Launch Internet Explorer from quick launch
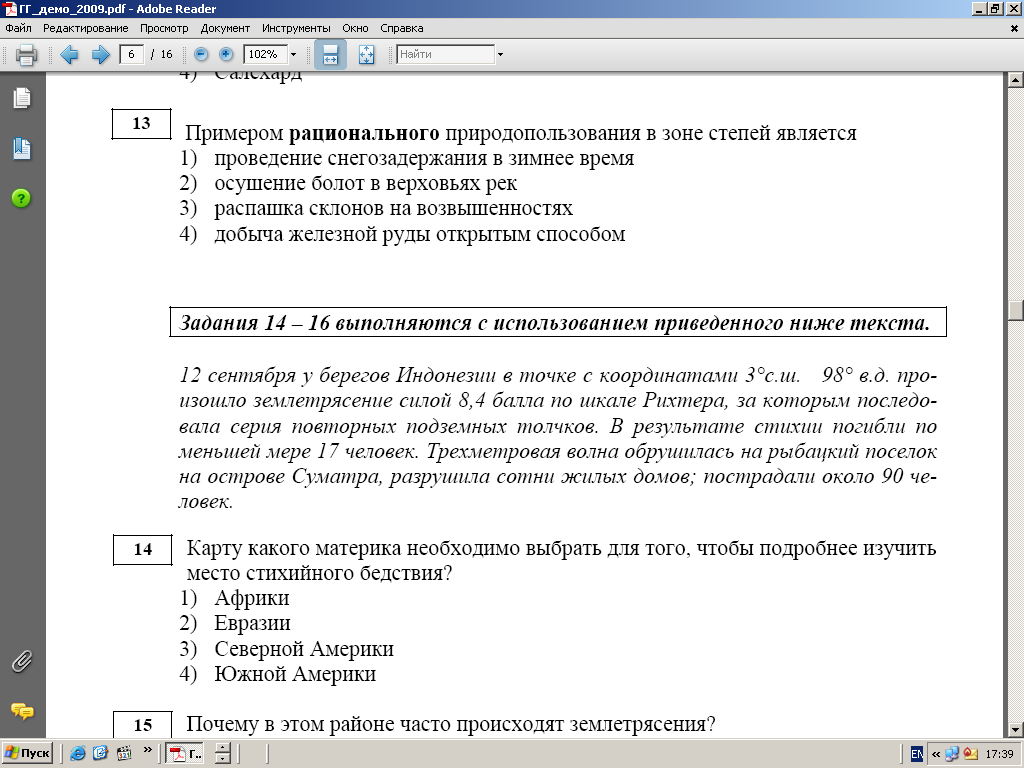 [x=78, y=754]
